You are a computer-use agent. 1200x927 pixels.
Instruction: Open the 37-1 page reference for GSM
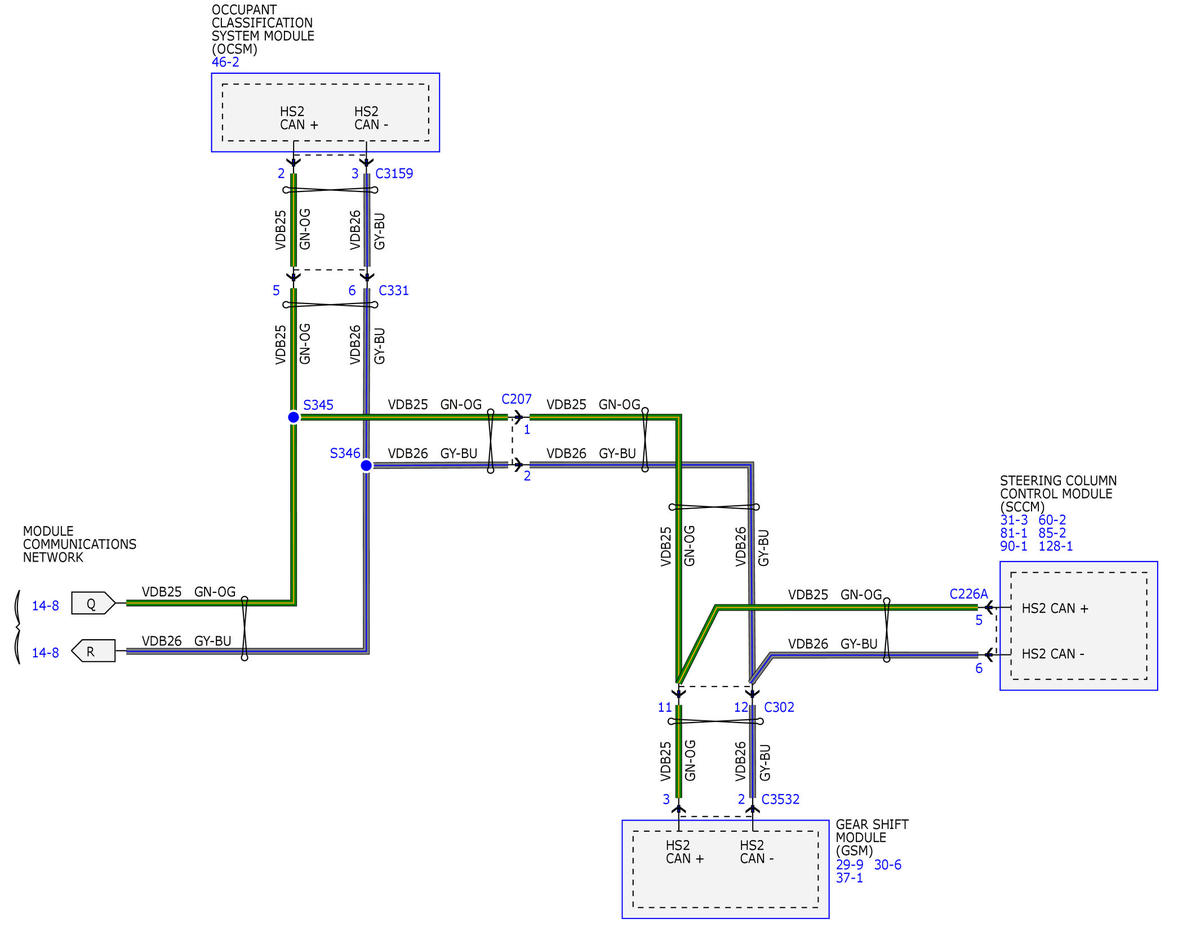(x=851, y=877)
